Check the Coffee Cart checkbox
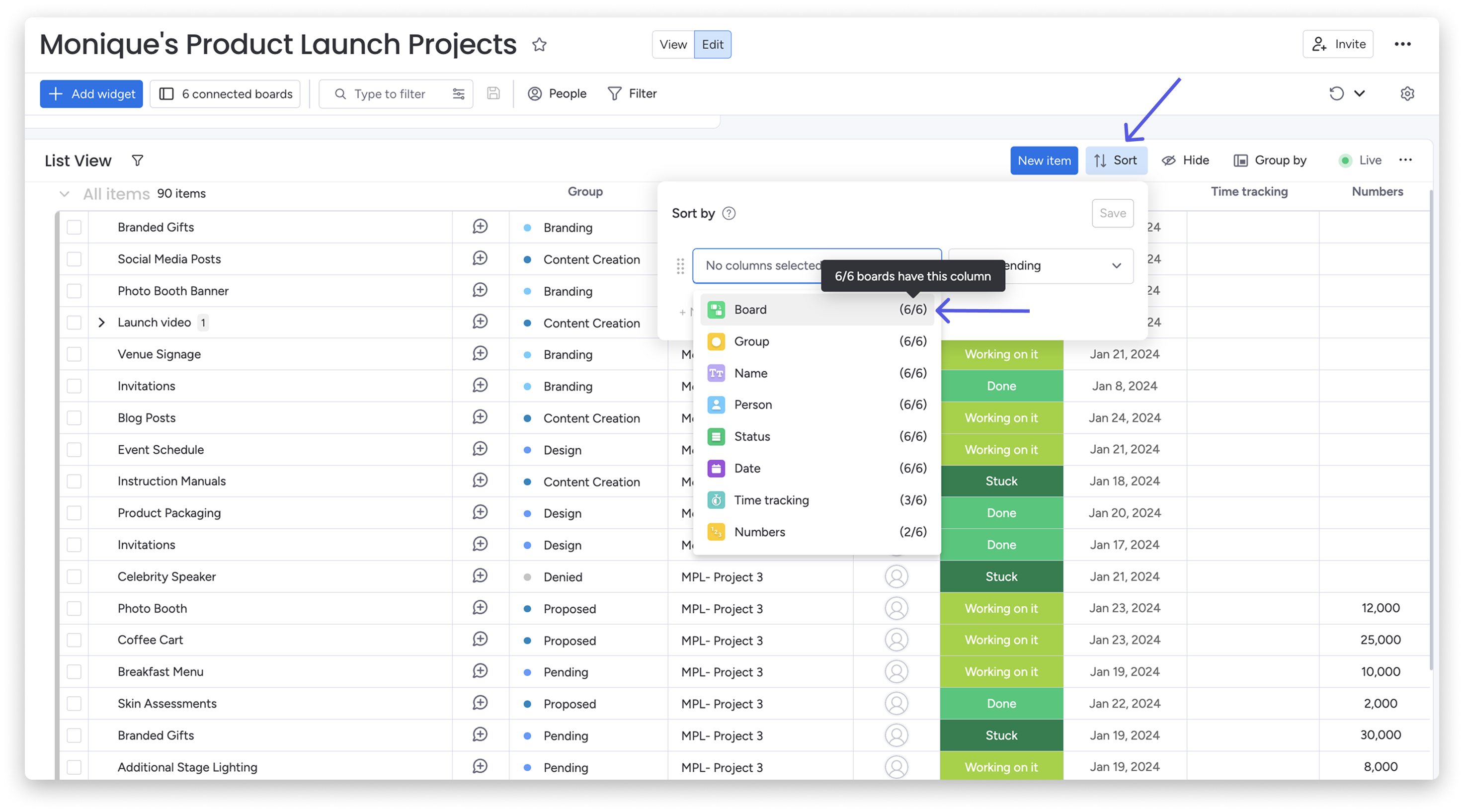The width and height of the screenshot is (1464, 812). click(x=74, y=640)
